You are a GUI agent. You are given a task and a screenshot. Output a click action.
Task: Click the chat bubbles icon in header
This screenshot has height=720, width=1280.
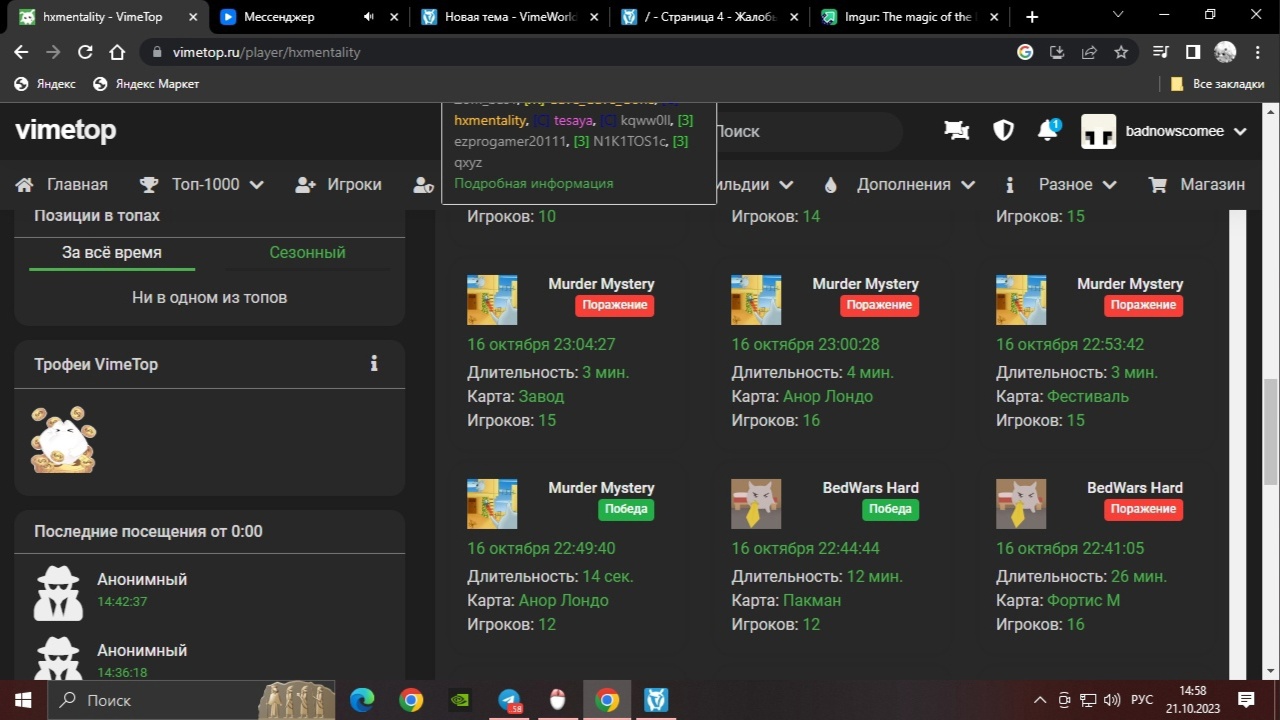[x=957, y=131]
